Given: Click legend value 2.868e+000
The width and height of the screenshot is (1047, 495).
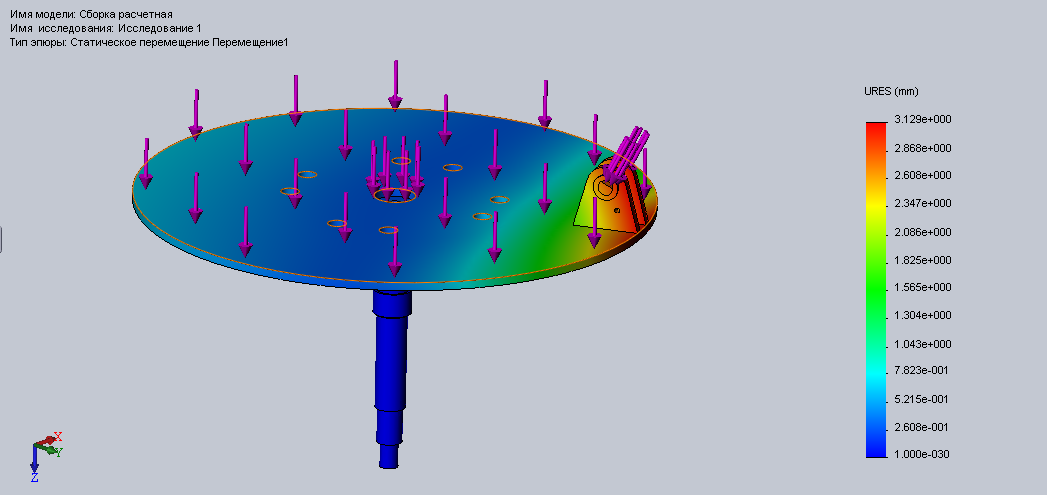Looking at the screenshot, I should pyautogui.click(x=922, y=148).
